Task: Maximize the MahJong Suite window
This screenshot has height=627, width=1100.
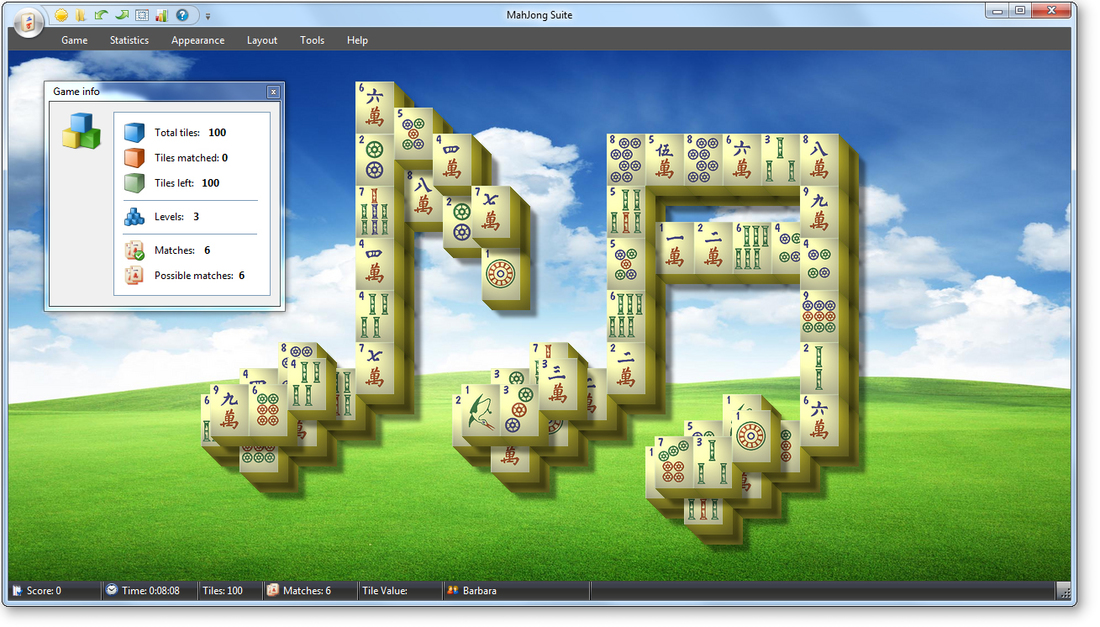Action: click(1020, 11)
